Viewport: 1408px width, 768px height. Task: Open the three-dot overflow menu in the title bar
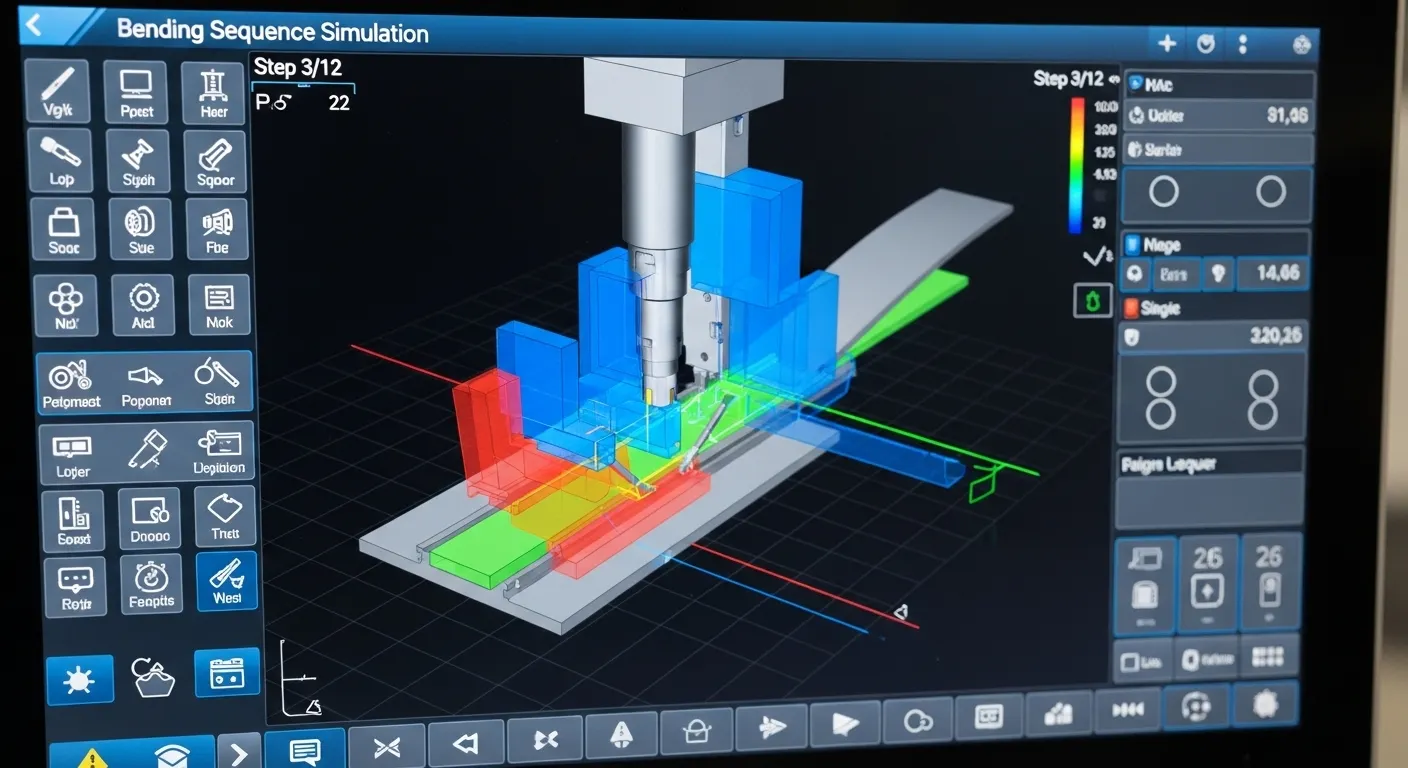point(1243,44)
